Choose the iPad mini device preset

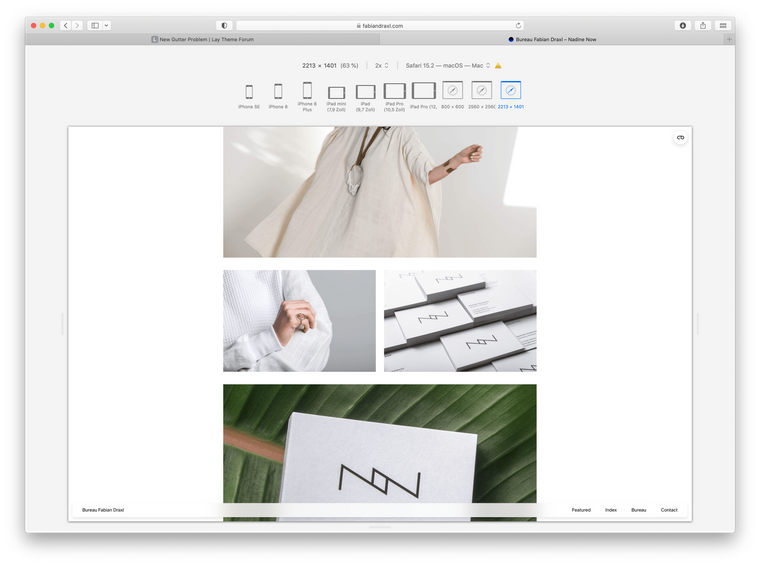coord(336,92)
